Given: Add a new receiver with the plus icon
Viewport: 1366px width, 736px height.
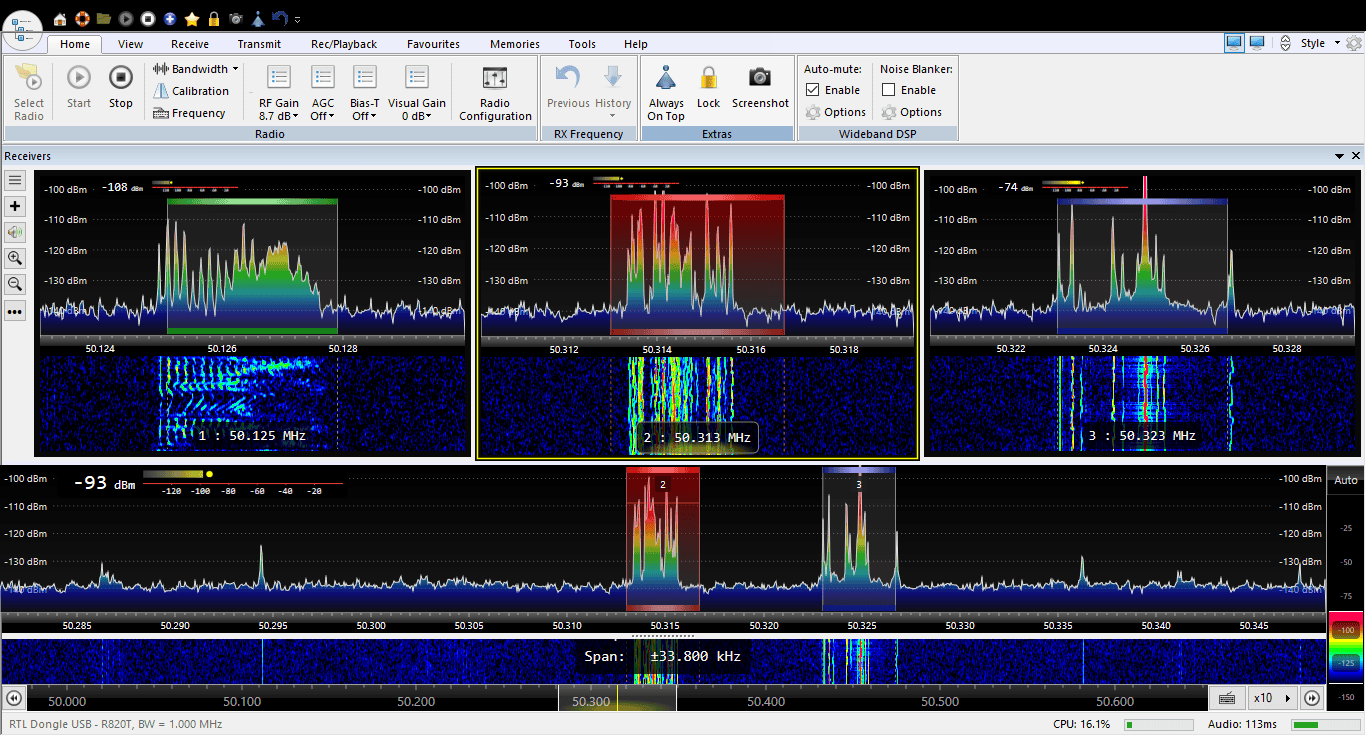Looking at the screenshot, I should [15, 206].
